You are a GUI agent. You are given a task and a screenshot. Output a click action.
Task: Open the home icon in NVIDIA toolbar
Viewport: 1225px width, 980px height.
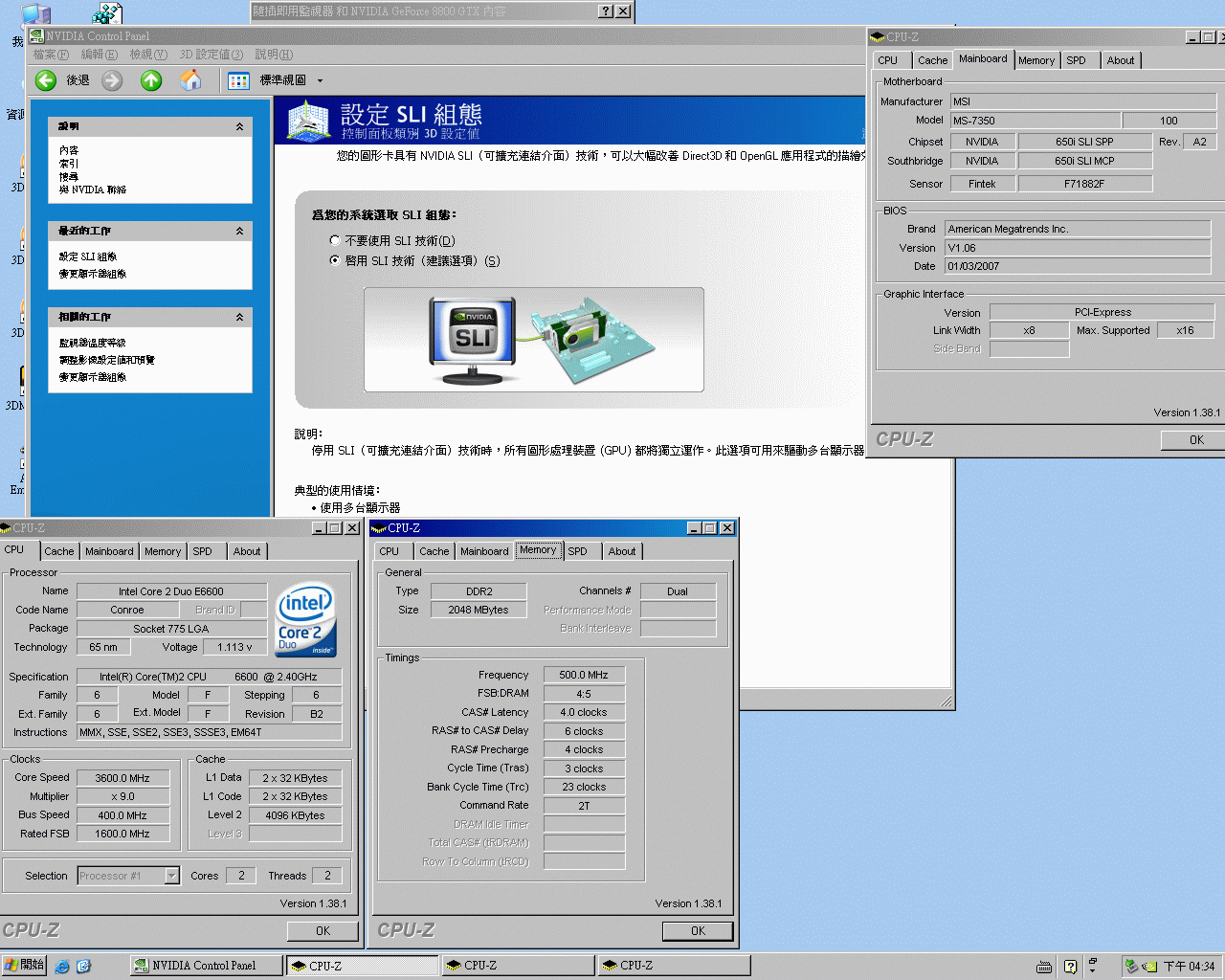pyautogui.click(x=191, y=80)
